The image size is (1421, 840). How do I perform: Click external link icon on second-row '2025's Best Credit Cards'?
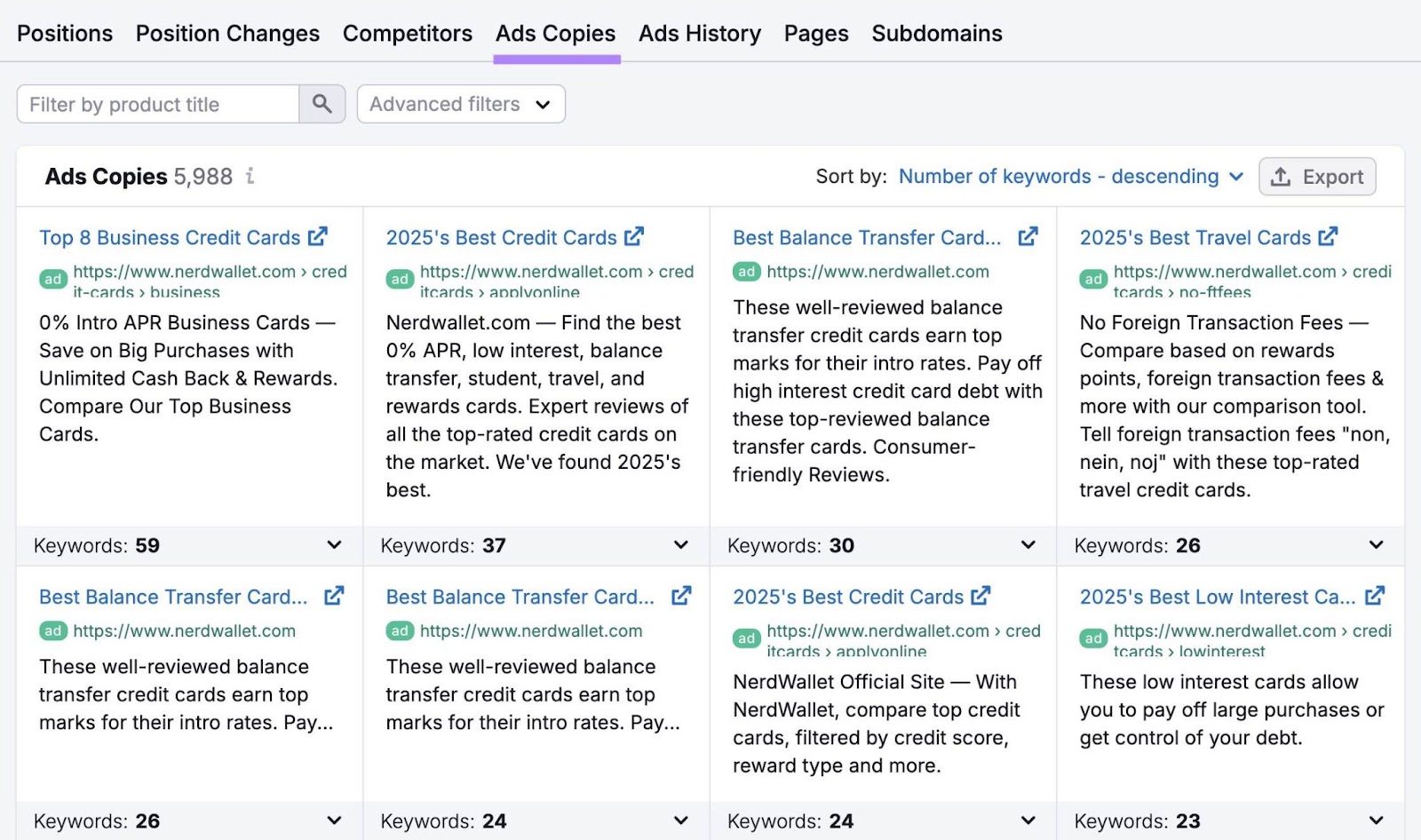(x=980, y=596)
